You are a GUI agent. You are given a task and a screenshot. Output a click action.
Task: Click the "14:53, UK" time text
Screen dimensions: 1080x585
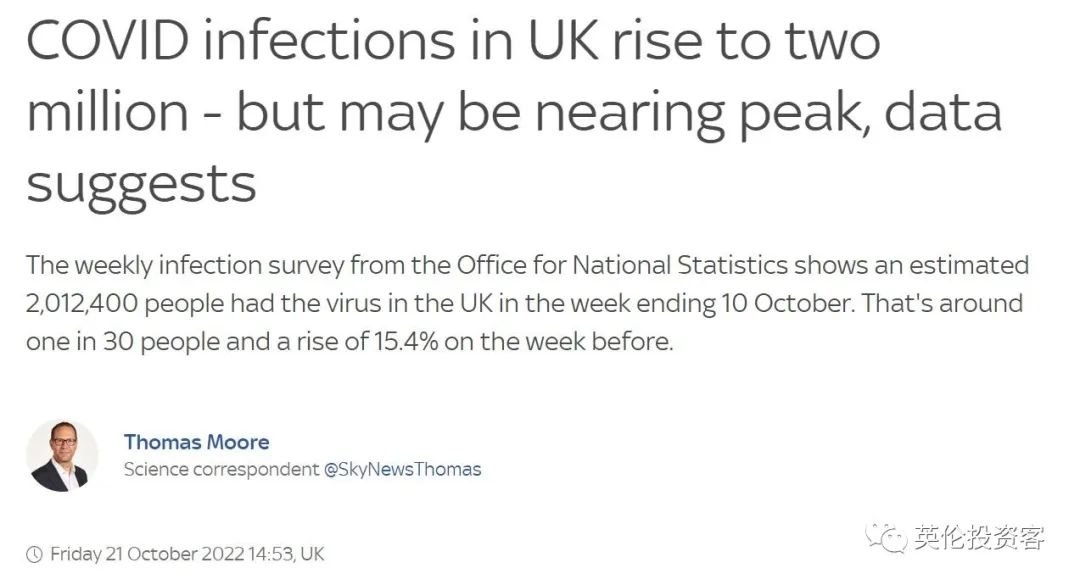(x=286, y=554)
